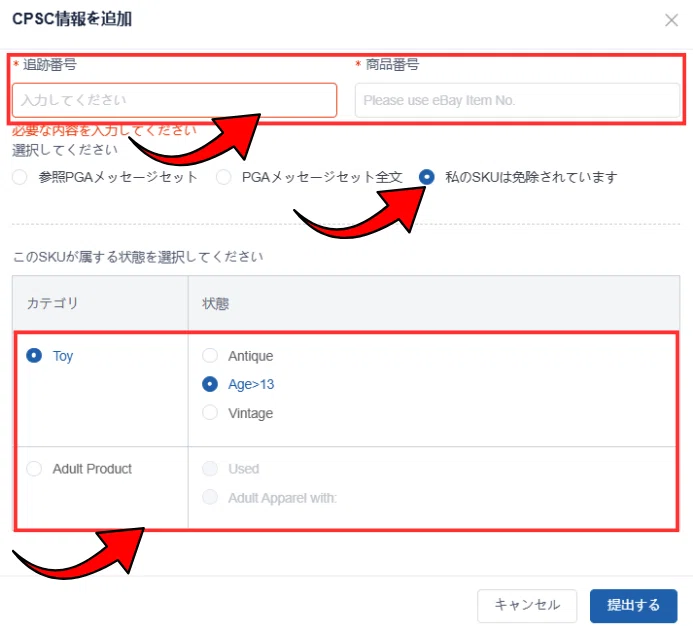Viewport: 693px width, 630px height.
Task: Select the Toy category radio button
Action: click(x=34, y=355)
